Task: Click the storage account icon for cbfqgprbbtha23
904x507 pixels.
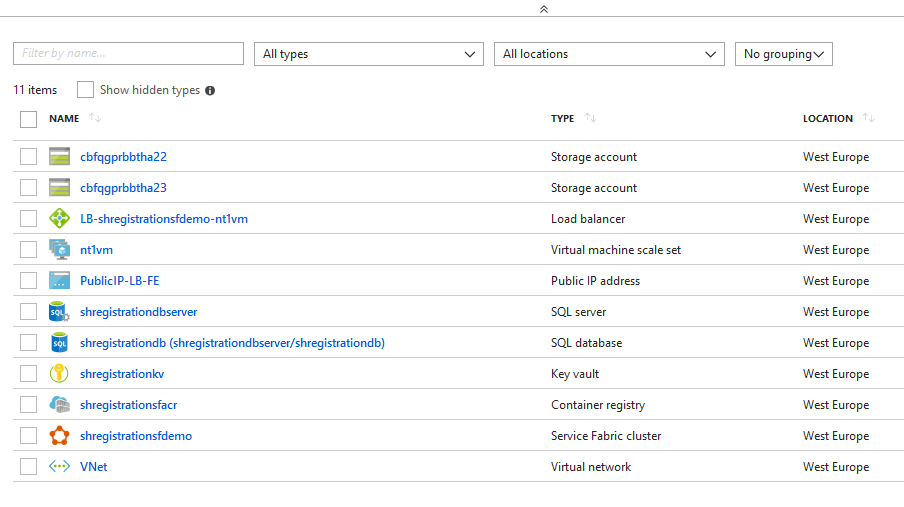Action: [59, 187]
